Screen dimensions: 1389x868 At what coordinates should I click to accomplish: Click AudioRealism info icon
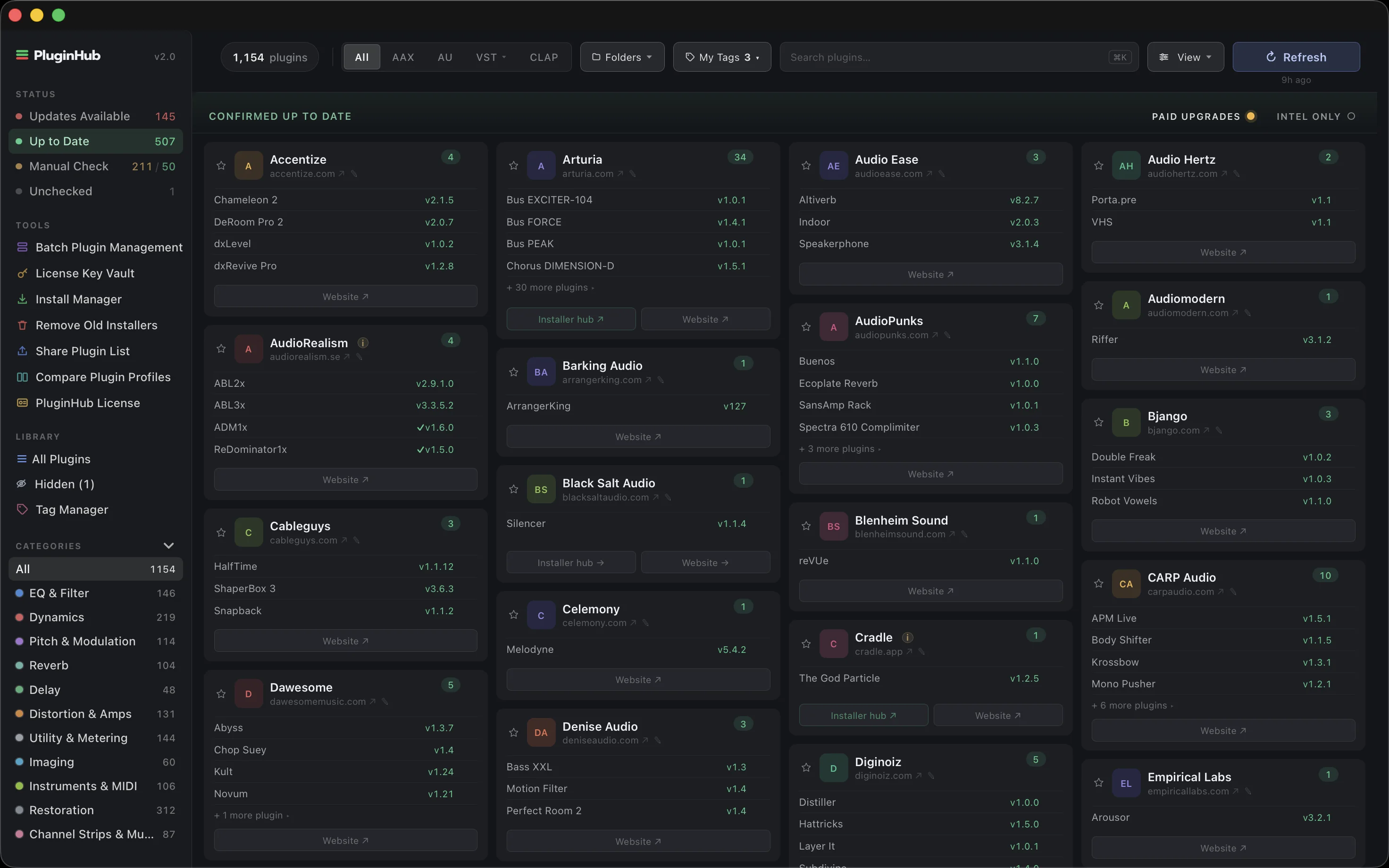pyautogui.click(x=363, y=343)
